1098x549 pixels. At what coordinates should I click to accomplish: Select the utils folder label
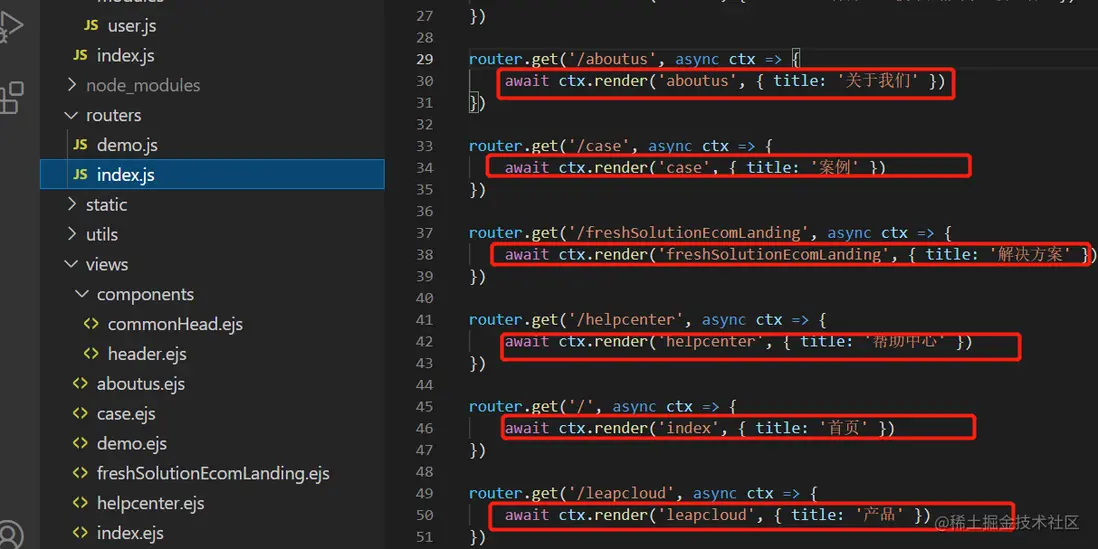click(x=102, y=235)
